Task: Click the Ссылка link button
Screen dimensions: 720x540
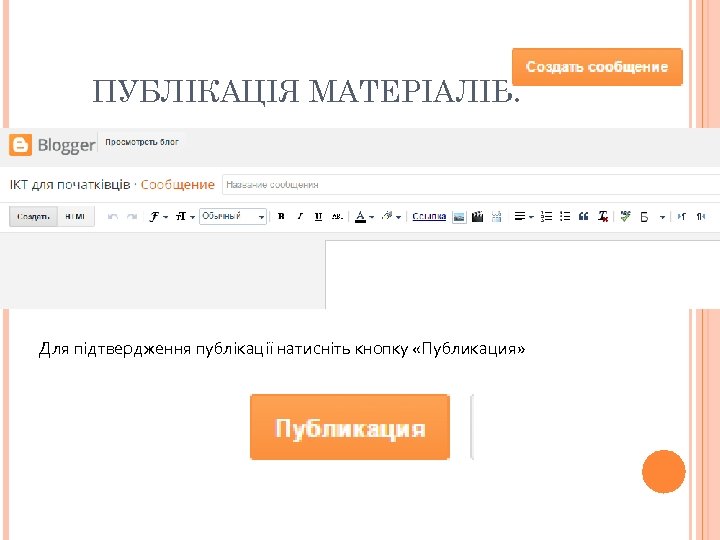Action: click(429, 216)
